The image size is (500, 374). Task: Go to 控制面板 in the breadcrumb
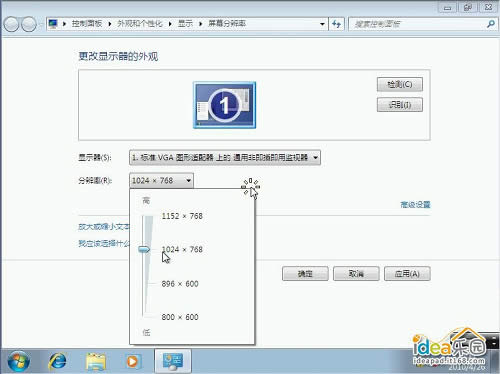tap(87, 23)
